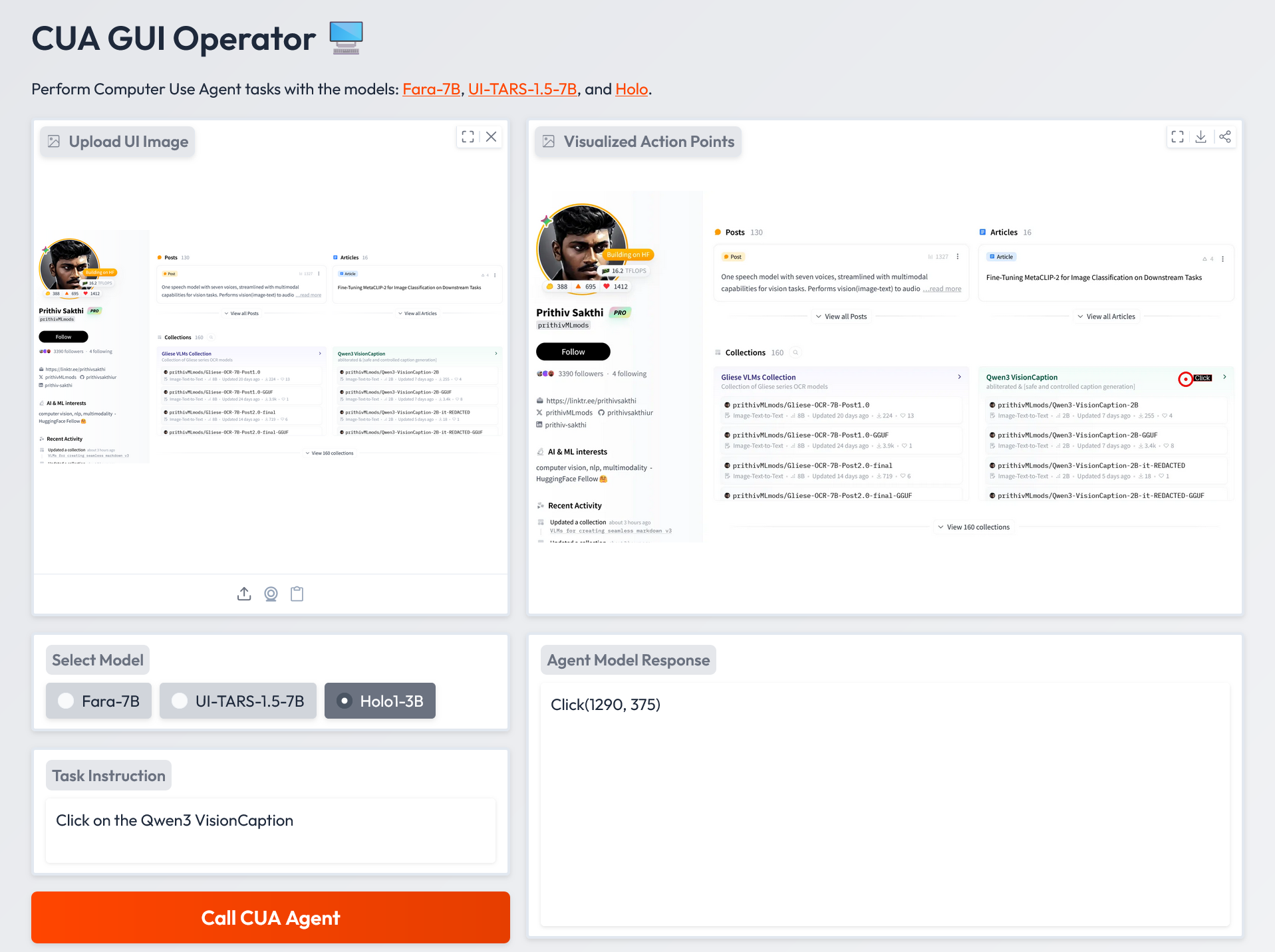Expand the visualized output to fullscreen
This screenshot has width=1275, height=952.
tap(1177, 136)
